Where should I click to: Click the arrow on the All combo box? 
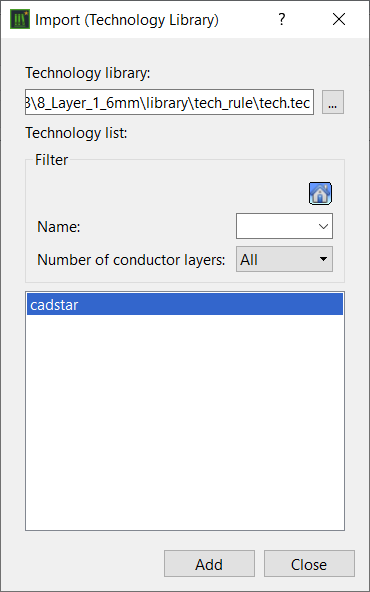pyautogui.click(x=323, y=259)
